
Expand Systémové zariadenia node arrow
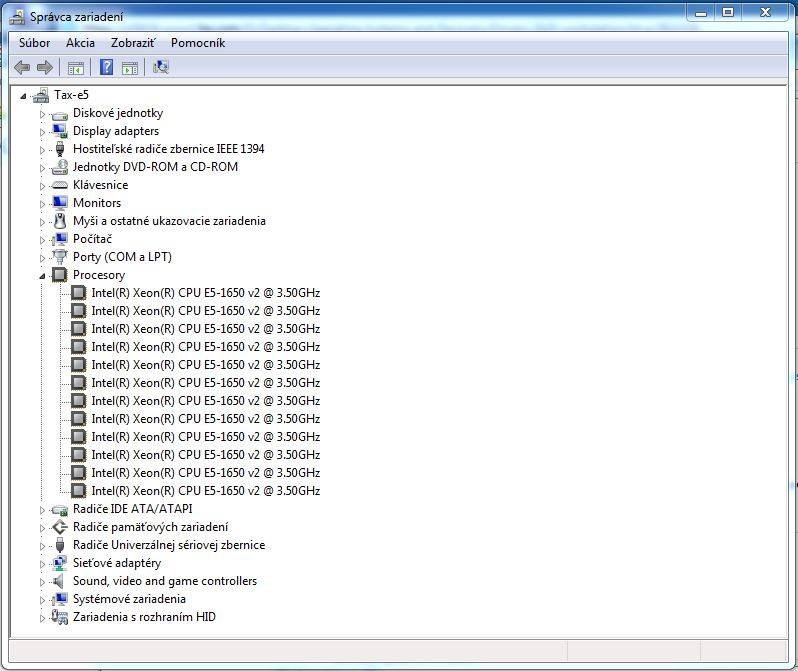[42, 600]
